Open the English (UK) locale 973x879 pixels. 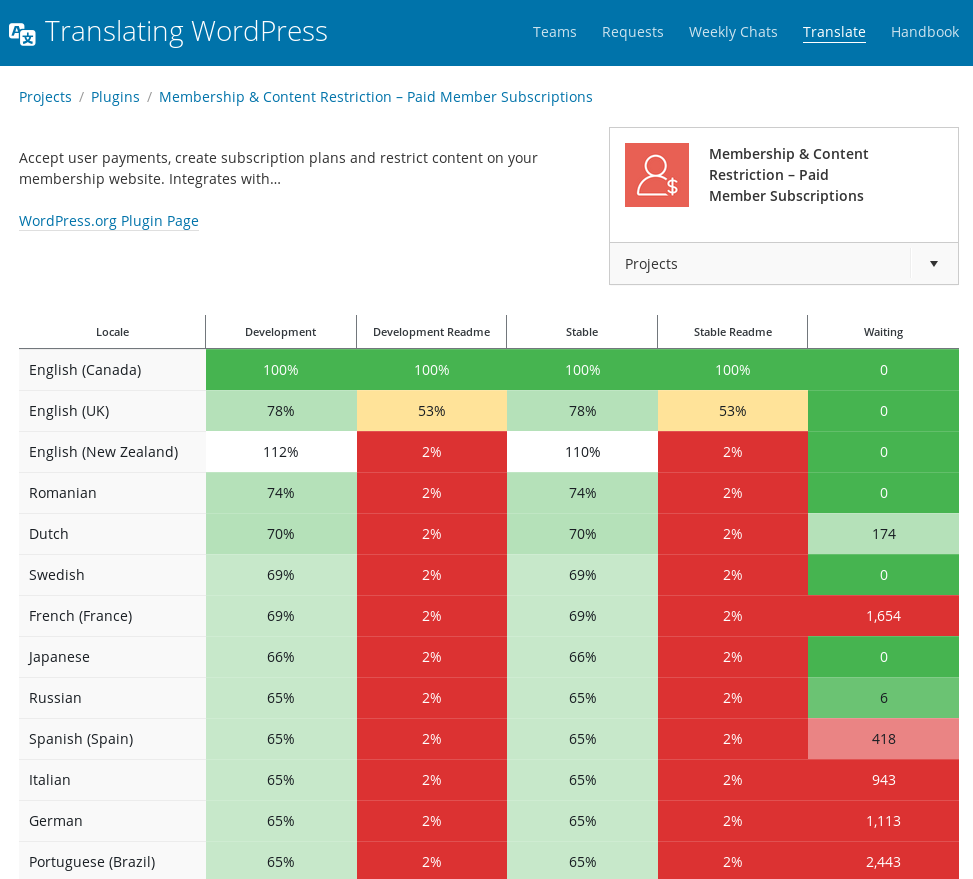pos(69,411)
